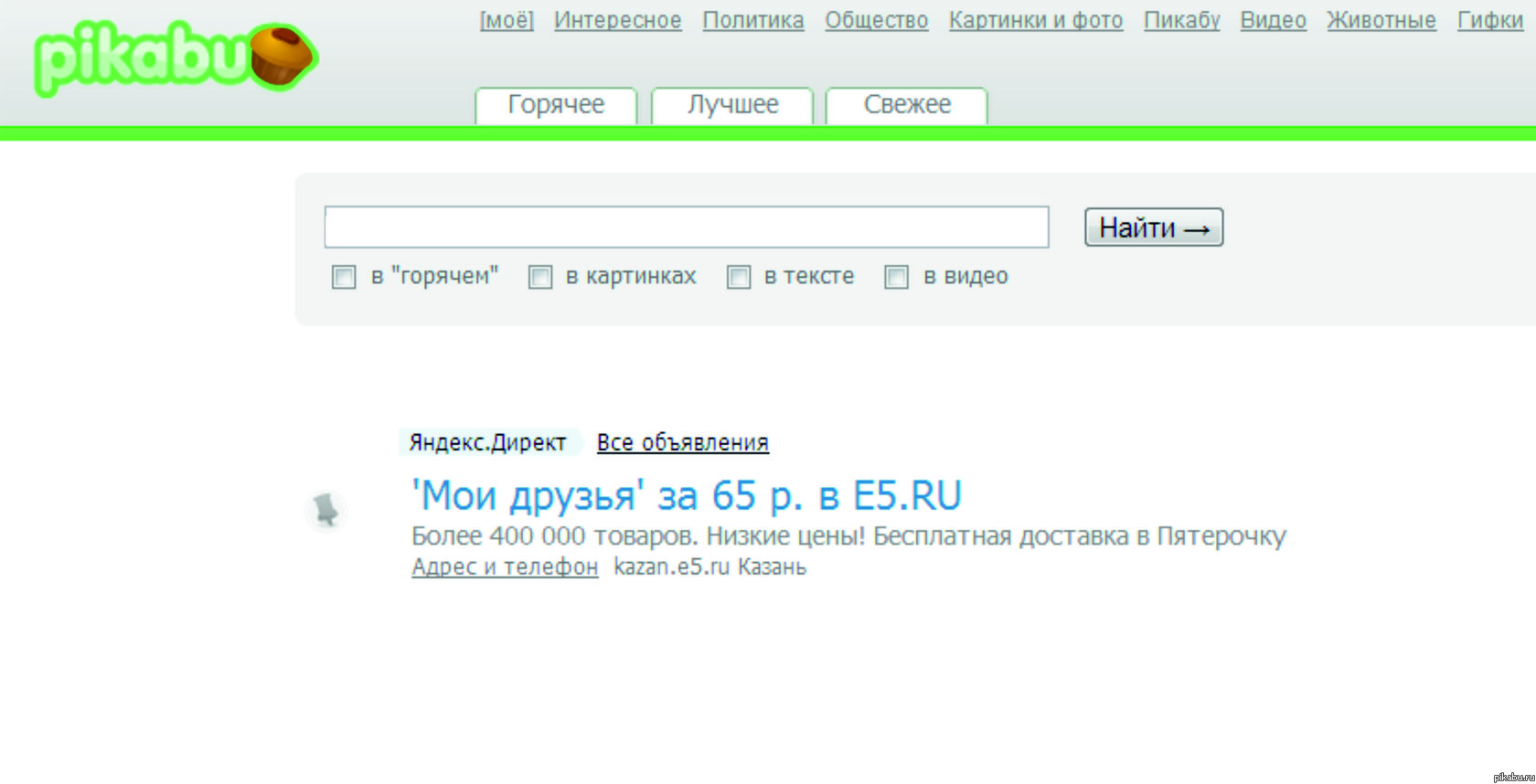Screen dimensions: 1536x784
Task: Click the pikabu cupcake logo
Action: click(176, 58)
